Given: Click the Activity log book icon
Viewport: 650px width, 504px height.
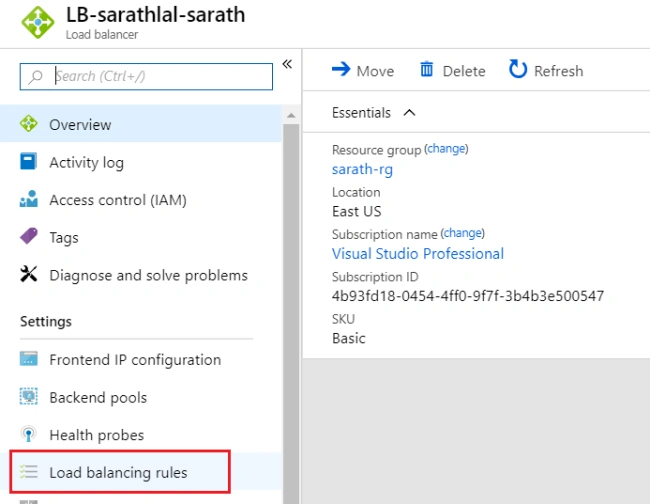Looking at the screenshot, I should point(29,161).
